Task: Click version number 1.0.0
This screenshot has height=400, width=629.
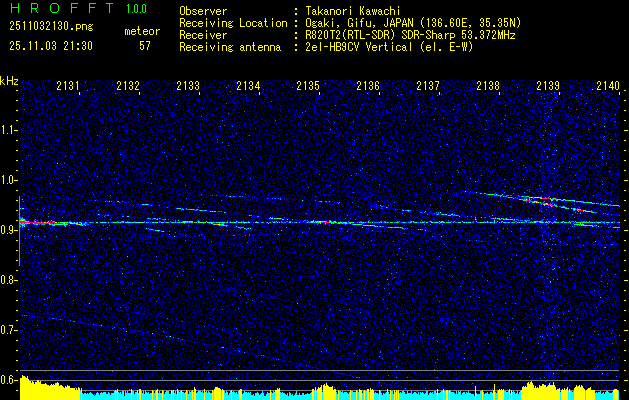Action: point(136,8)
